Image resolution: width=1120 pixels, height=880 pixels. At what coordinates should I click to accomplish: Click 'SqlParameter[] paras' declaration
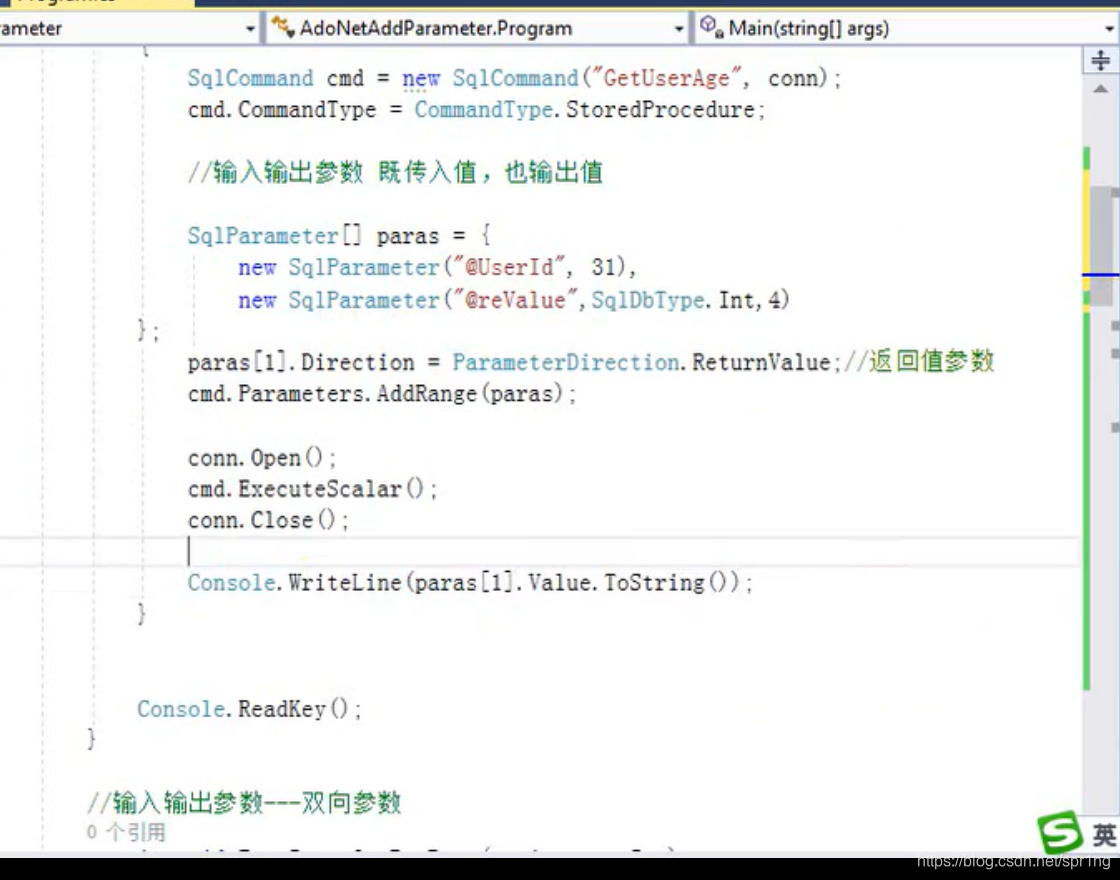click(x=313, y=235)
